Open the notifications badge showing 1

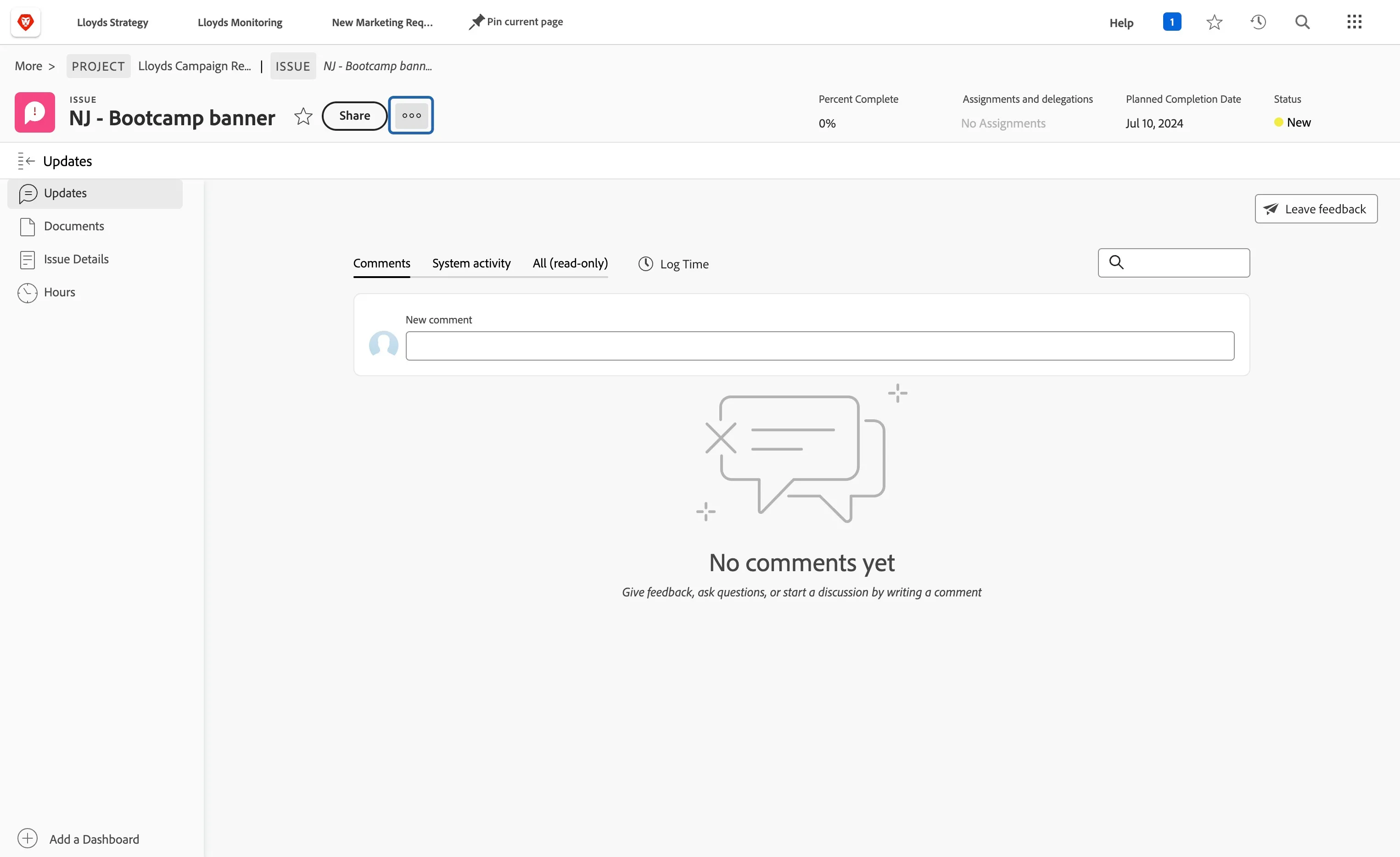click(1171, 22)
